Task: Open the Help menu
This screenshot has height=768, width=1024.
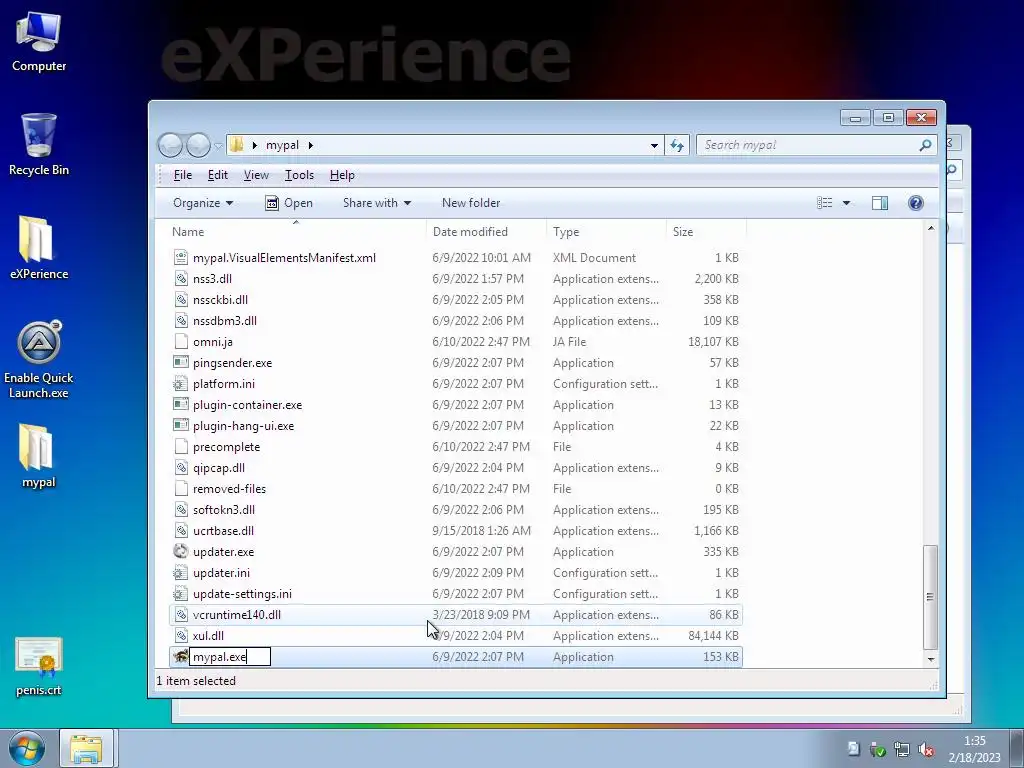Action: pyautogui.click(x=342, y=175)
